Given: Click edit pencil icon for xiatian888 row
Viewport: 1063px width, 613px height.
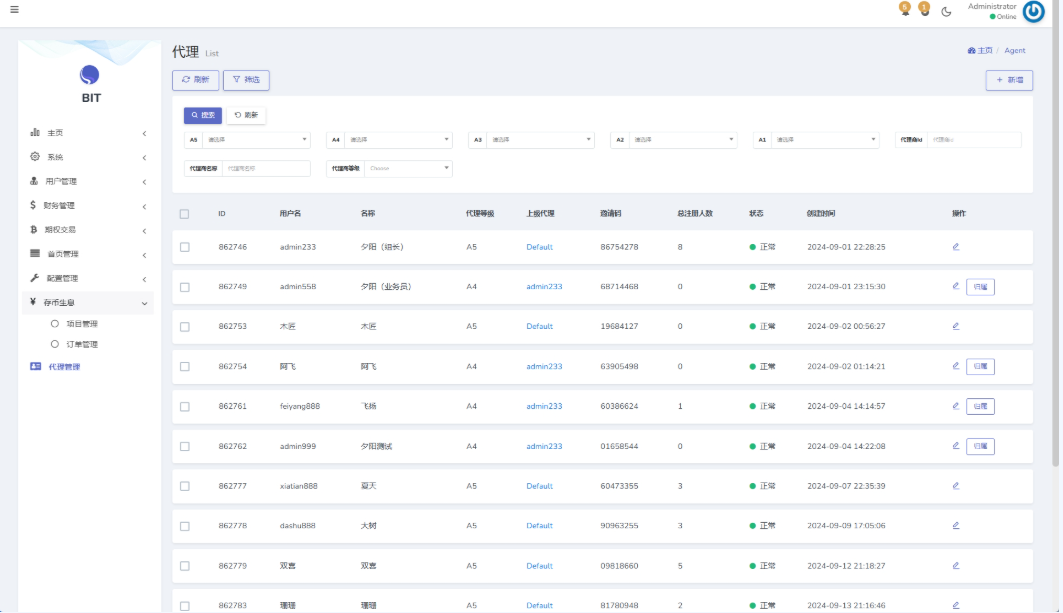Looking at the screenshot, I should (956, 486).
